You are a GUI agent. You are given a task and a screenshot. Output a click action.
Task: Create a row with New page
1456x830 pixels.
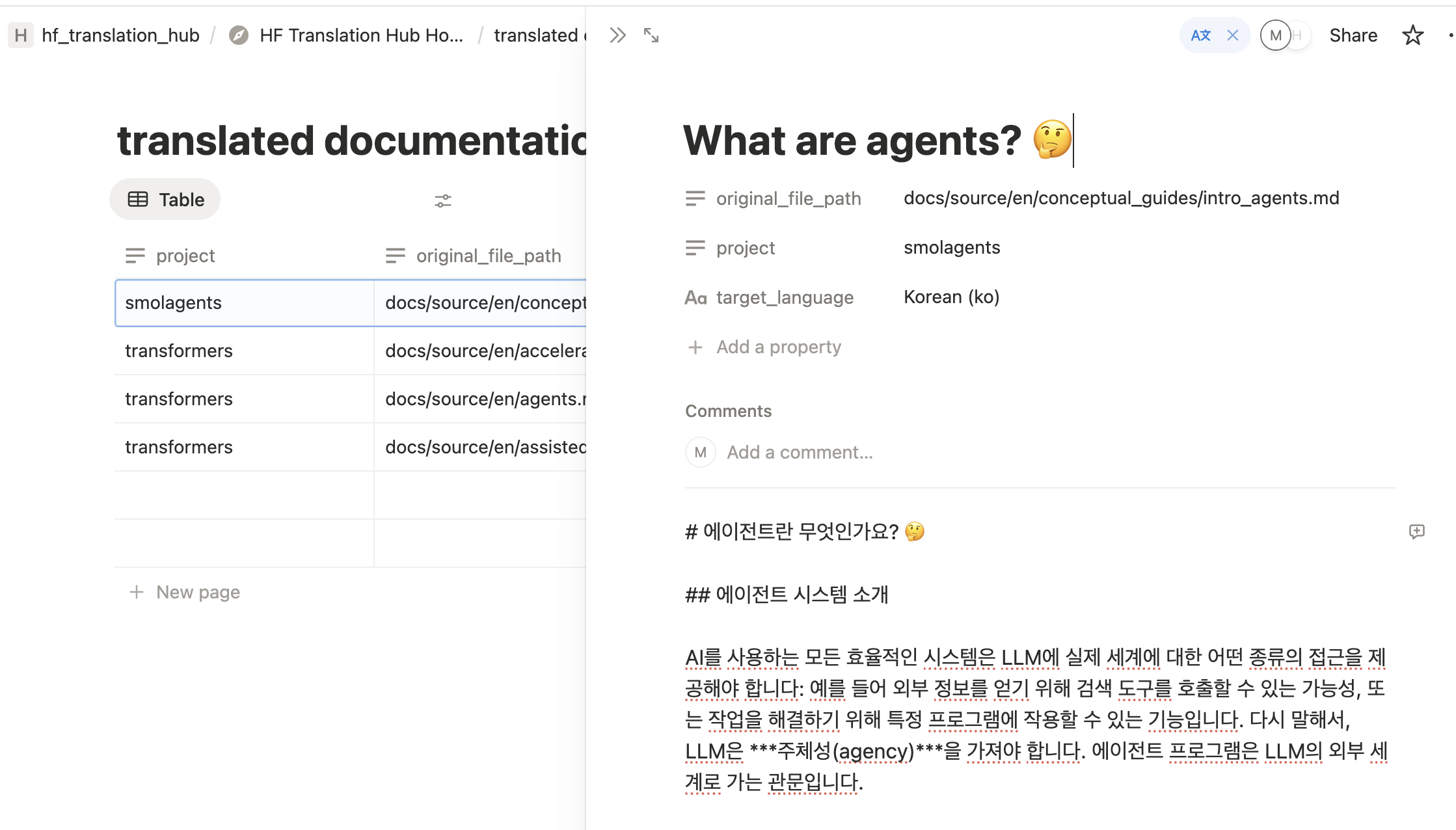pos(184,592)
